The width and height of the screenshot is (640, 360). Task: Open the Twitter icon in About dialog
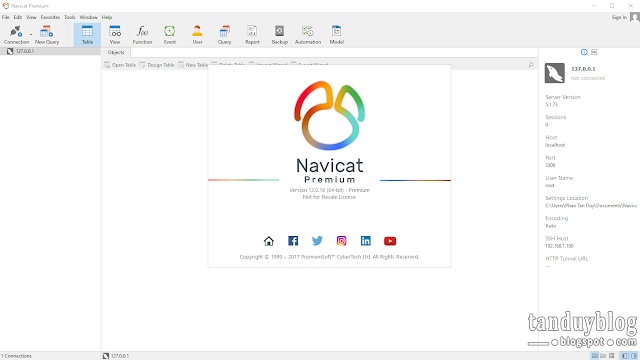click(x=317, y=241)
